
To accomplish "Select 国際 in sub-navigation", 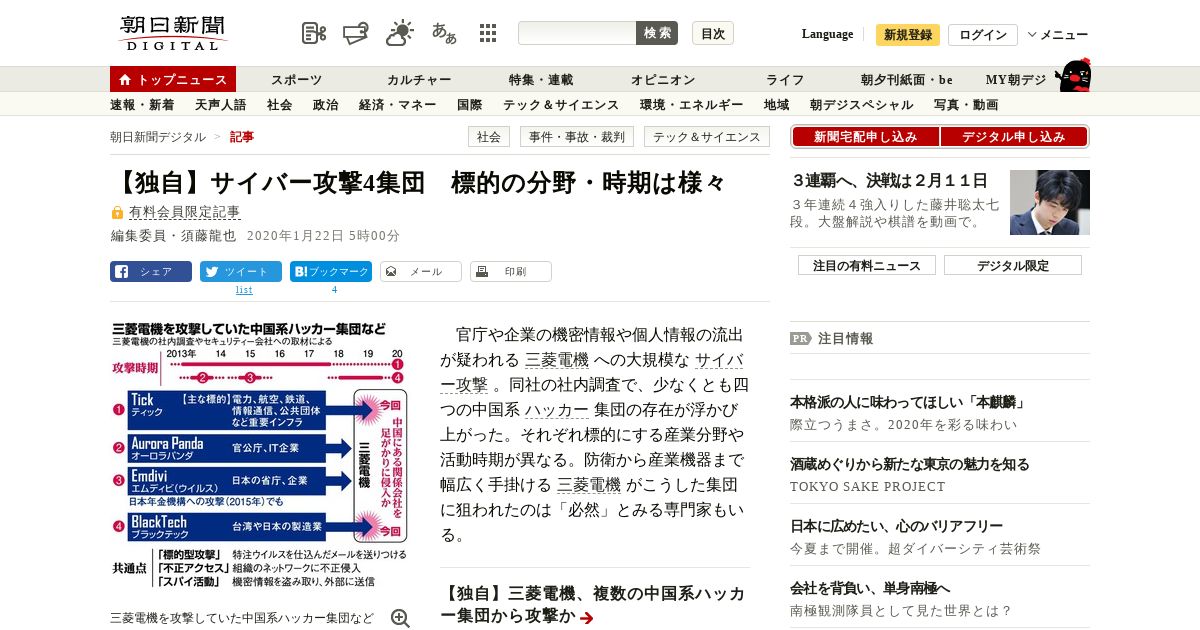I will click(x=470, y=104).
